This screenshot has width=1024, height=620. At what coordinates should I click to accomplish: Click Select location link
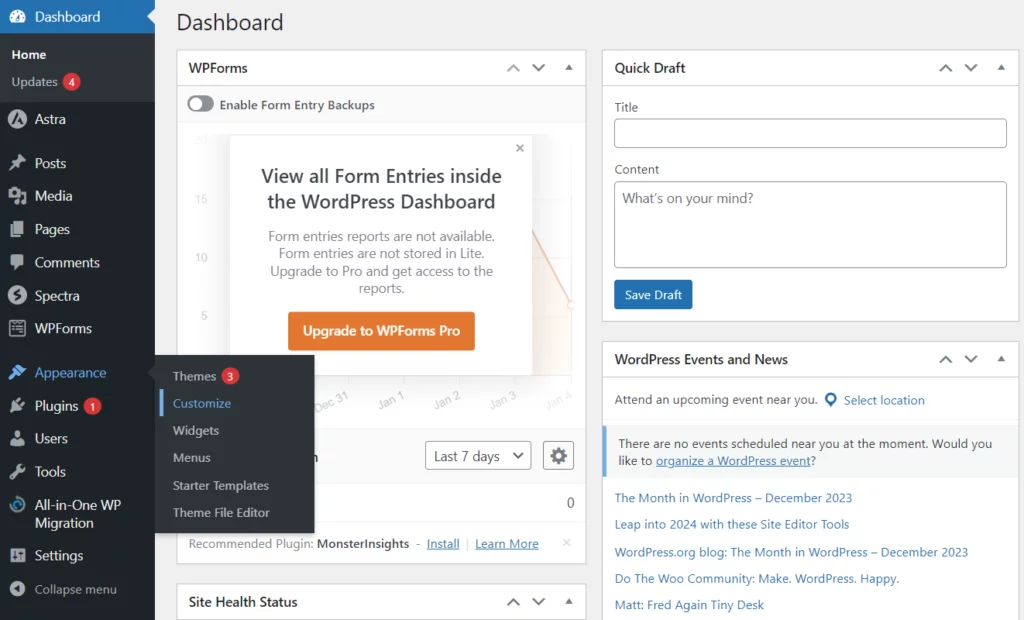pyautogui.click(x=884, y=400)
